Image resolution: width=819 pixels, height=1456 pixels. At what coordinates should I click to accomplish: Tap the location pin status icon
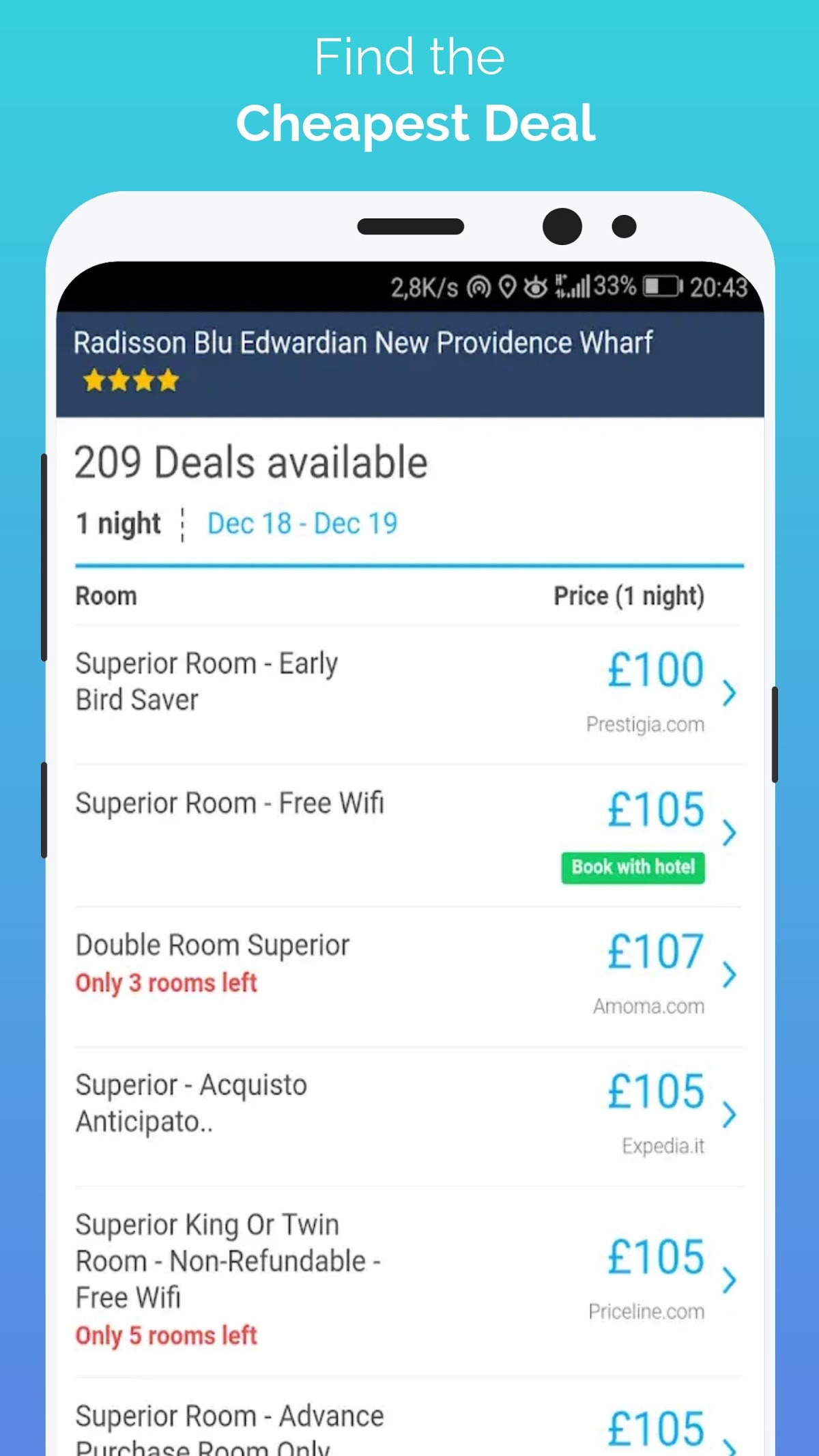pos(507,287)
